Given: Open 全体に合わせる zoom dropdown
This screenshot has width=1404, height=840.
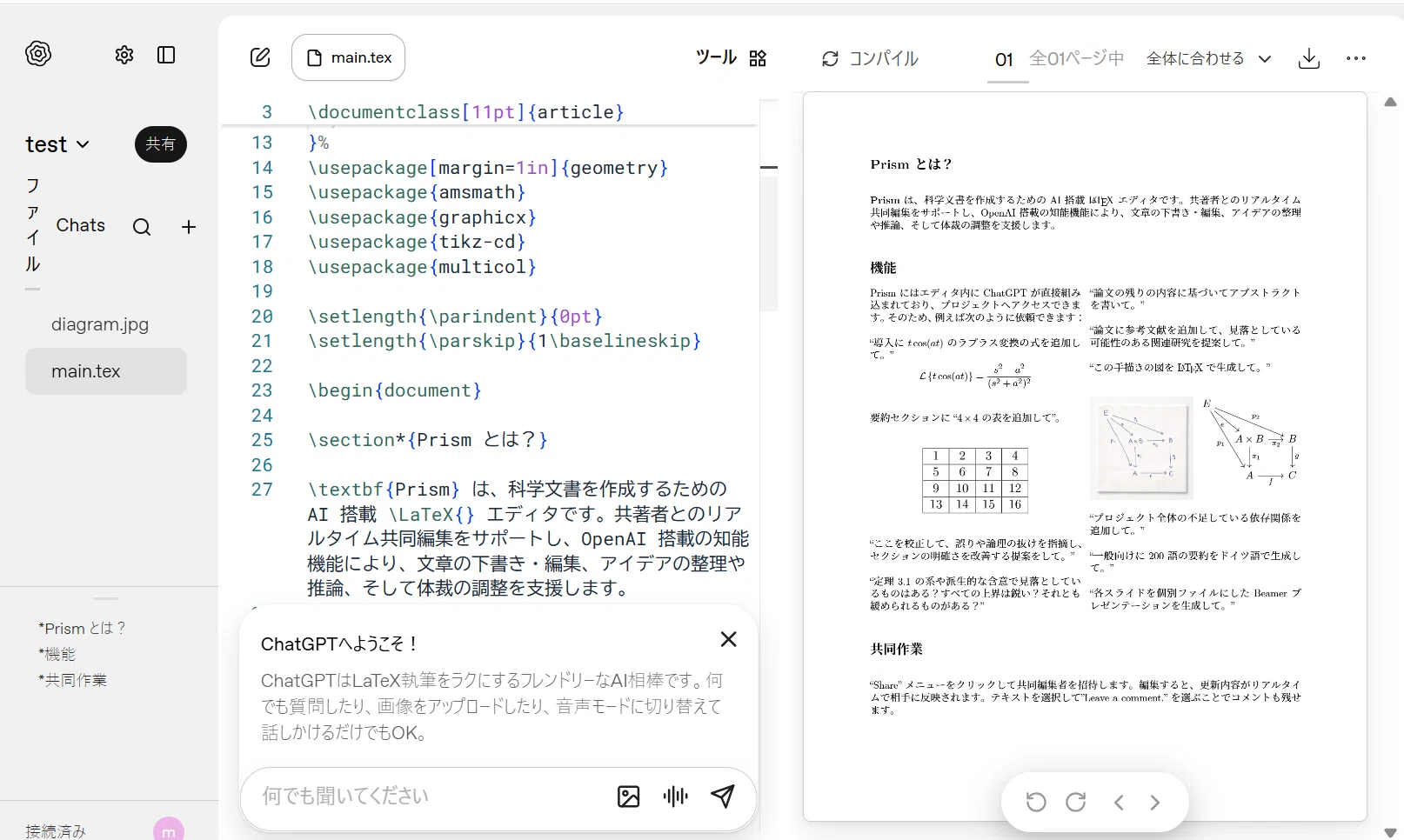Looking at the screenshot, I should tap(1209, 58).
